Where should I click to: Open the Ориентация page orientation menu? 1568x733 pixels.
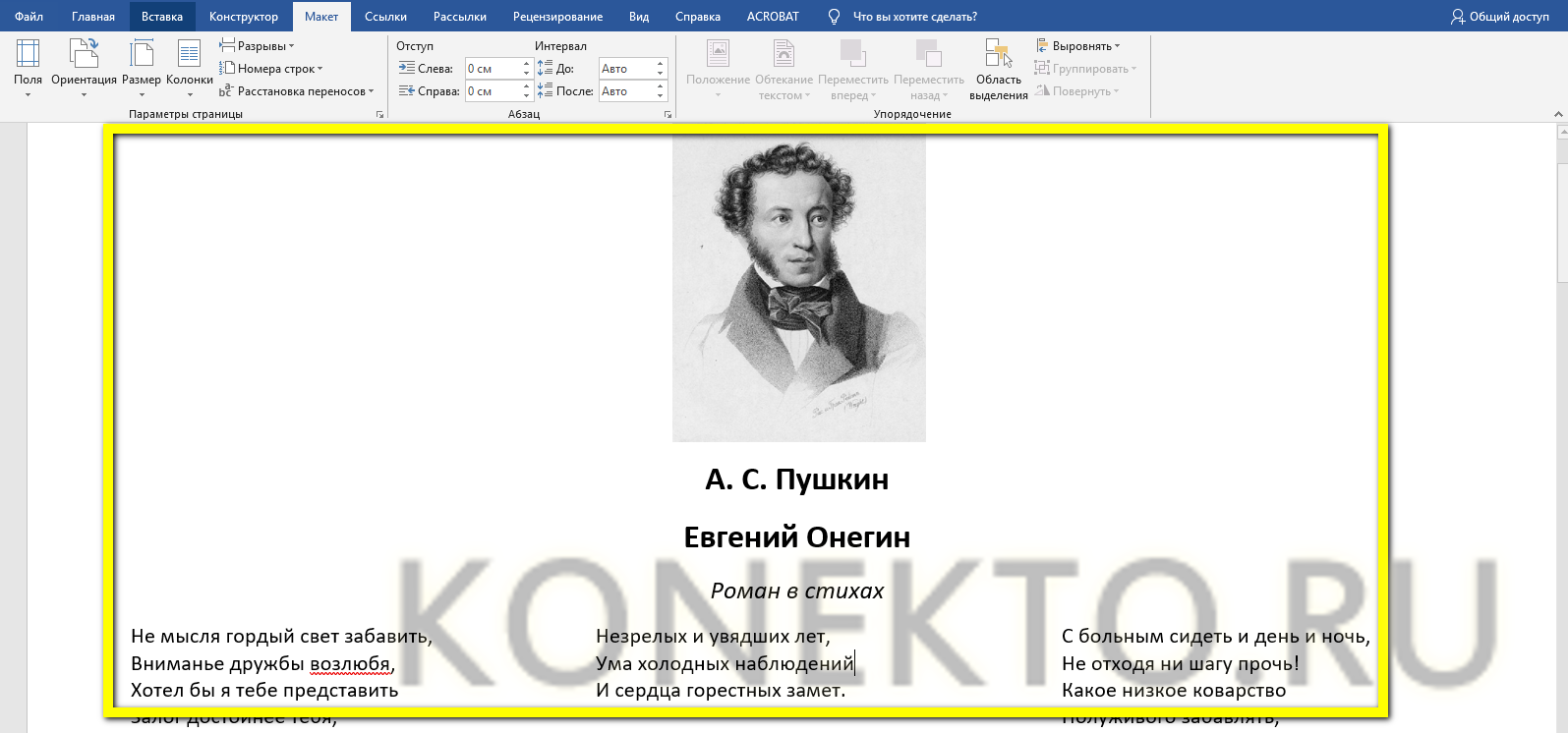[x=84, y=68]
